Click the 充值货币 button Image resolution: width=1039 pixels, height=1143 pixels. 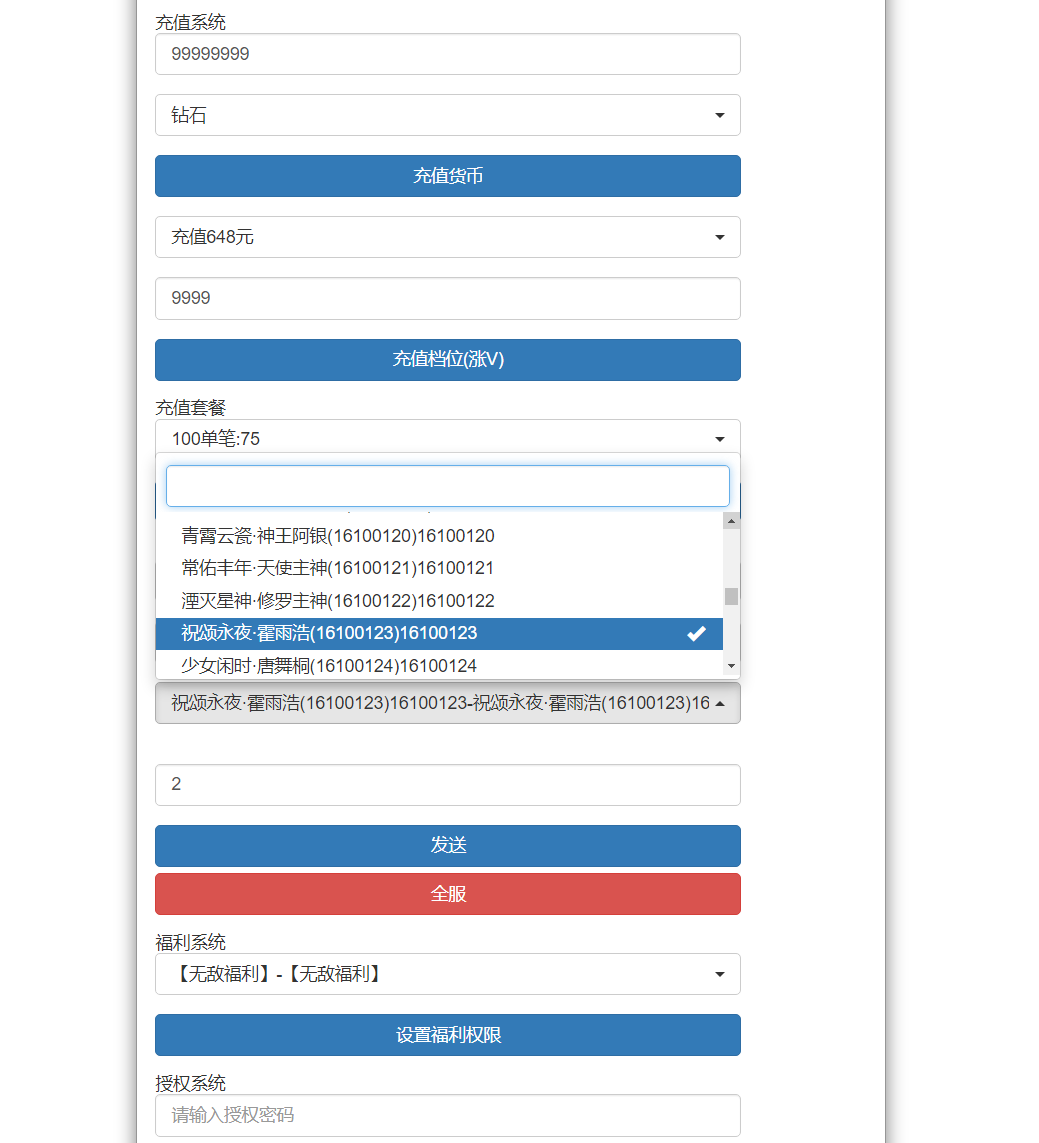[x=447, y=176]
